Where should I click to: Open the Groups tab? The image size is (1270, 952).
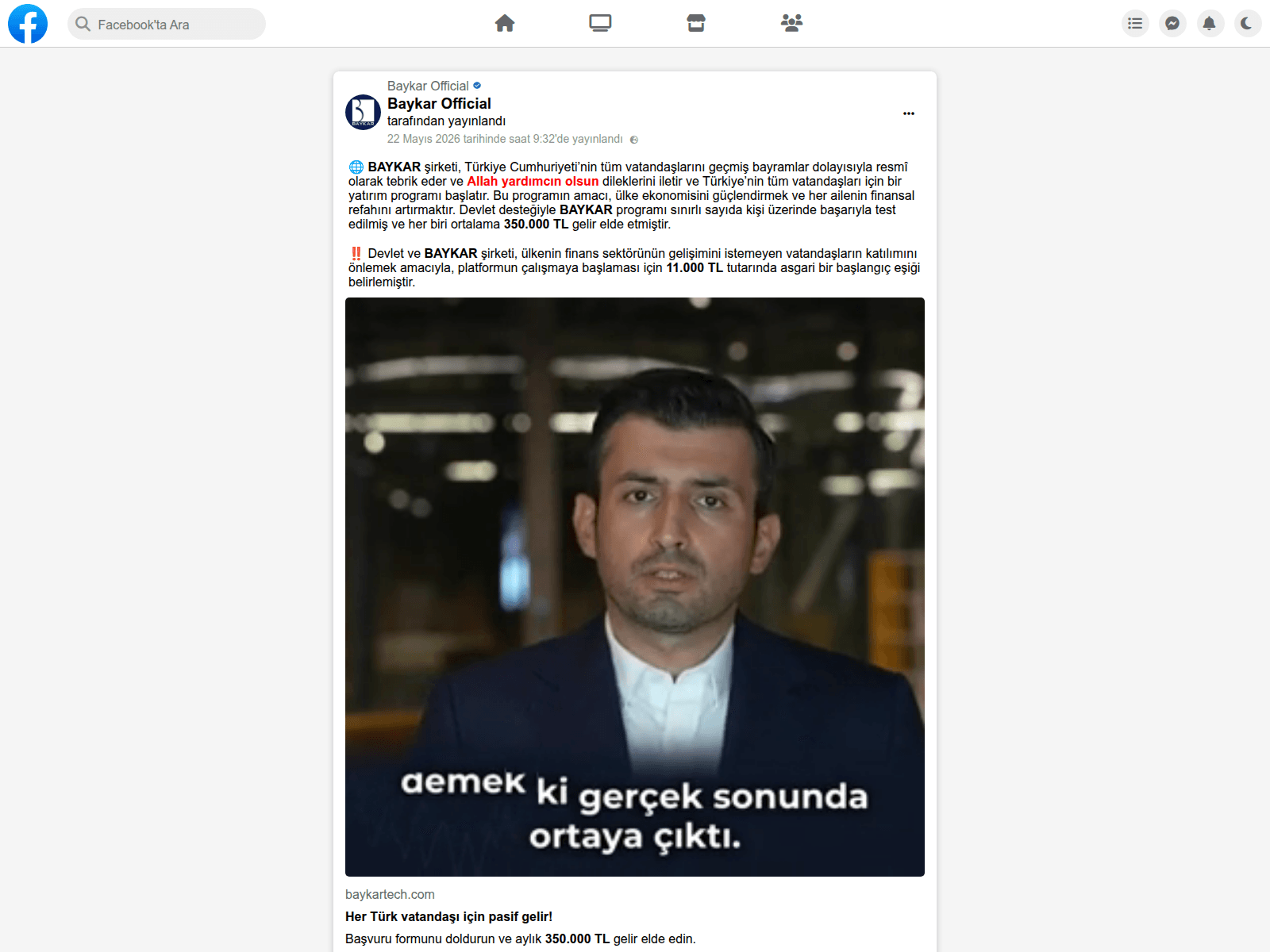pyautogui.click(x=791, y=23)
